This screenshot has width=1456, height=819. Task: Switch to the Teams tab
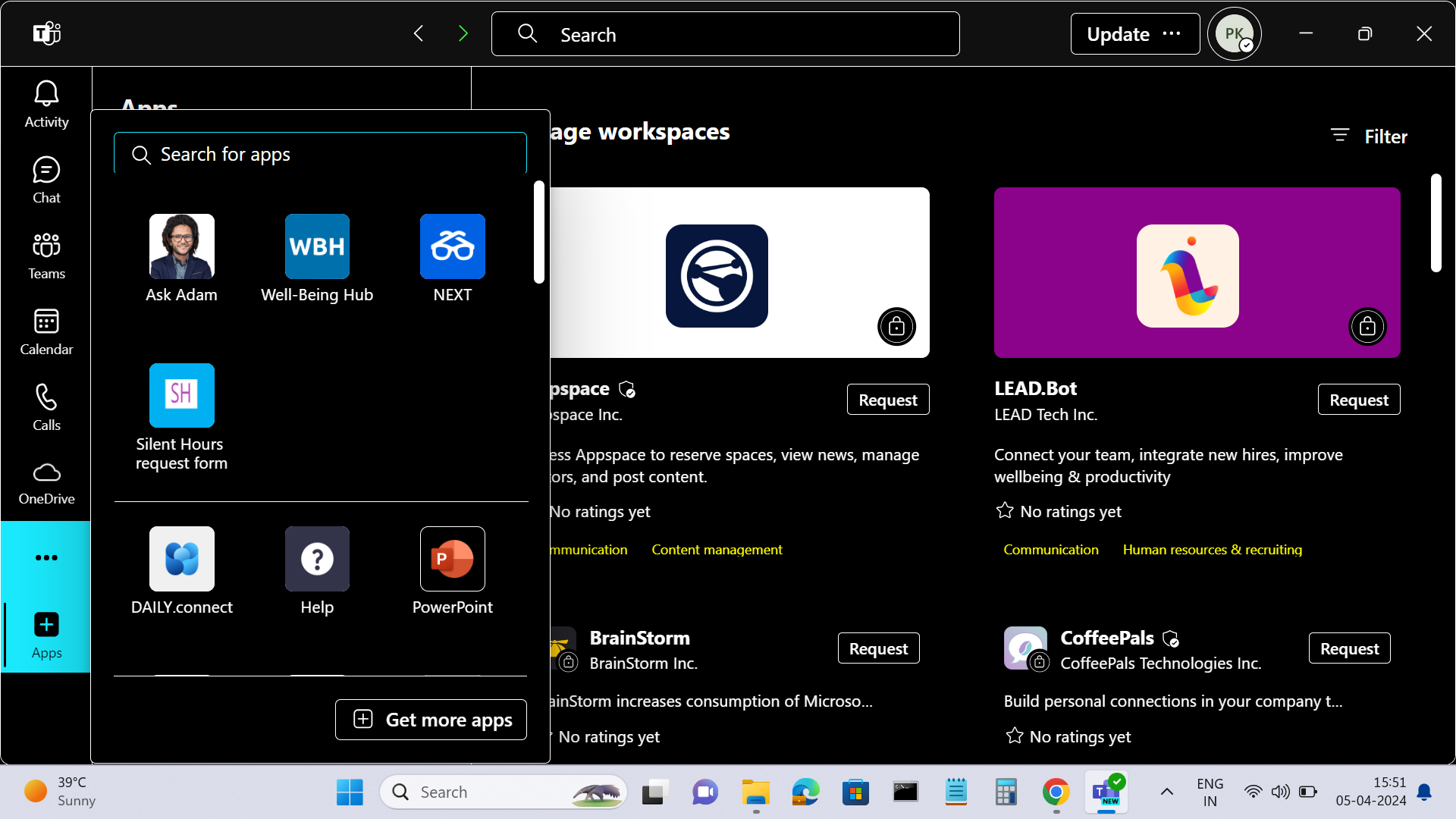coord(46,256)
